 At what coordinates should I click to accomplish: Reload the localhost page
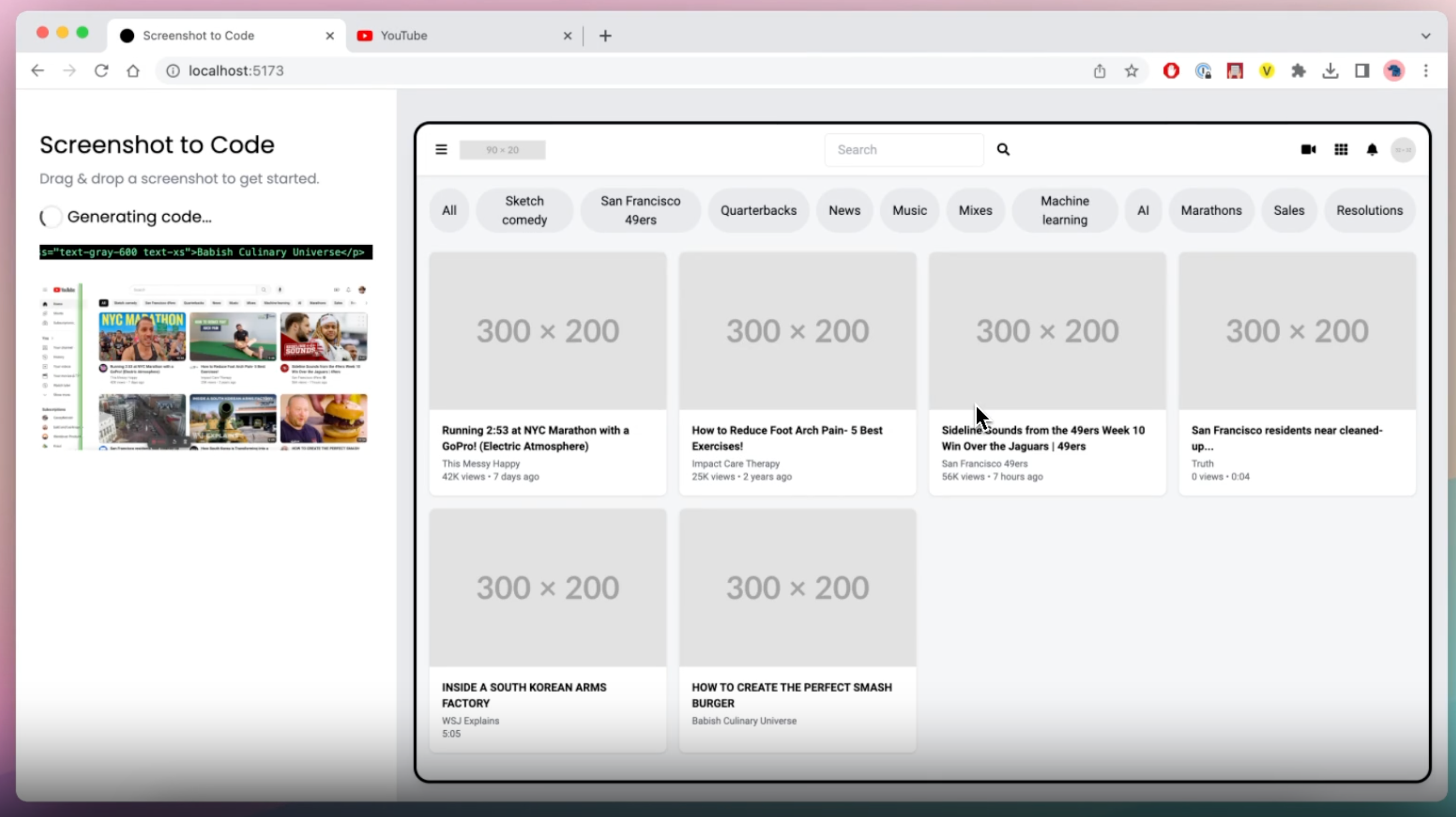[x=101, y=70]
